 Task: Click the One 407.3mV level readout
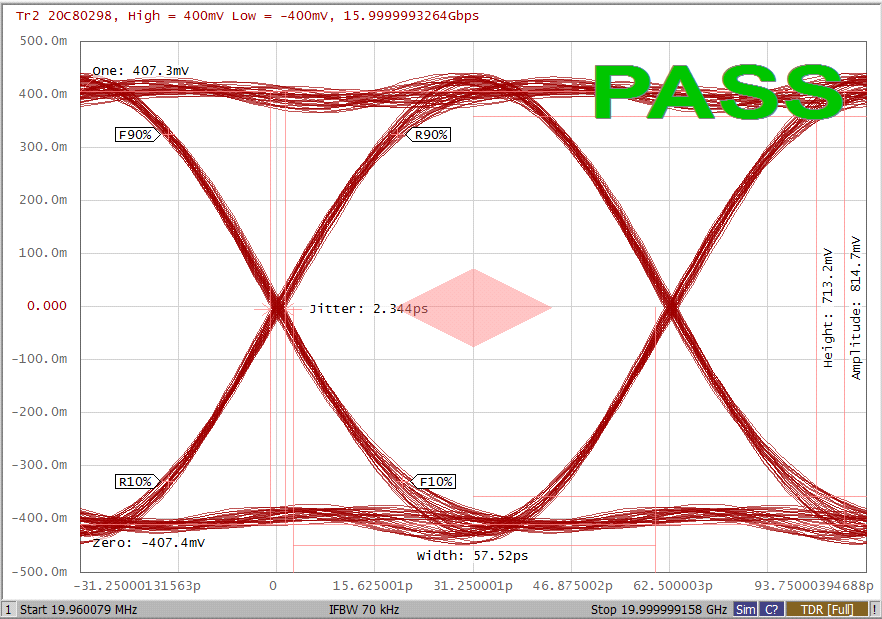coord(141,71)
